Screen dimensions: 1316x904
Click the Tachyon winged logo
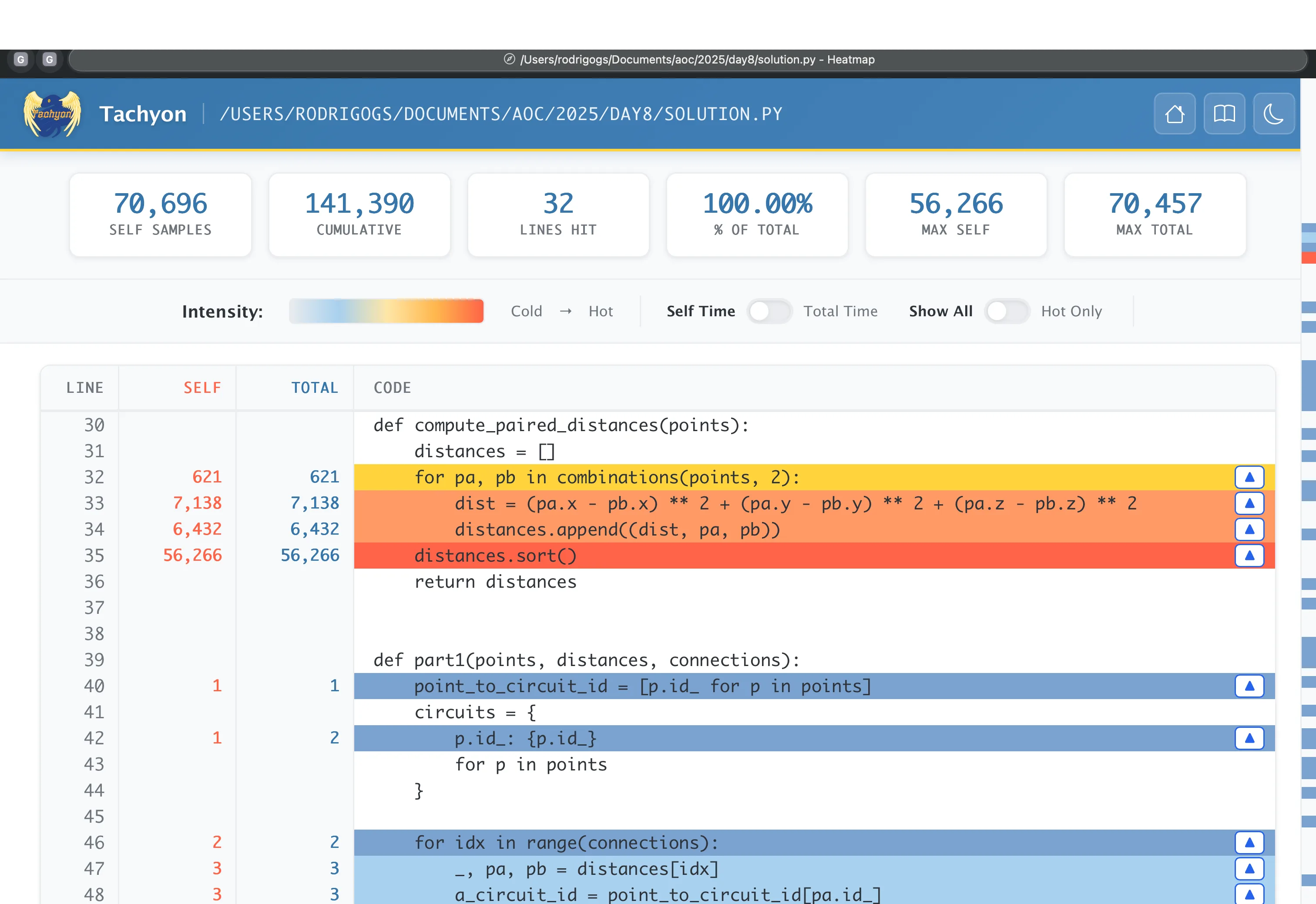coord(51,114)
